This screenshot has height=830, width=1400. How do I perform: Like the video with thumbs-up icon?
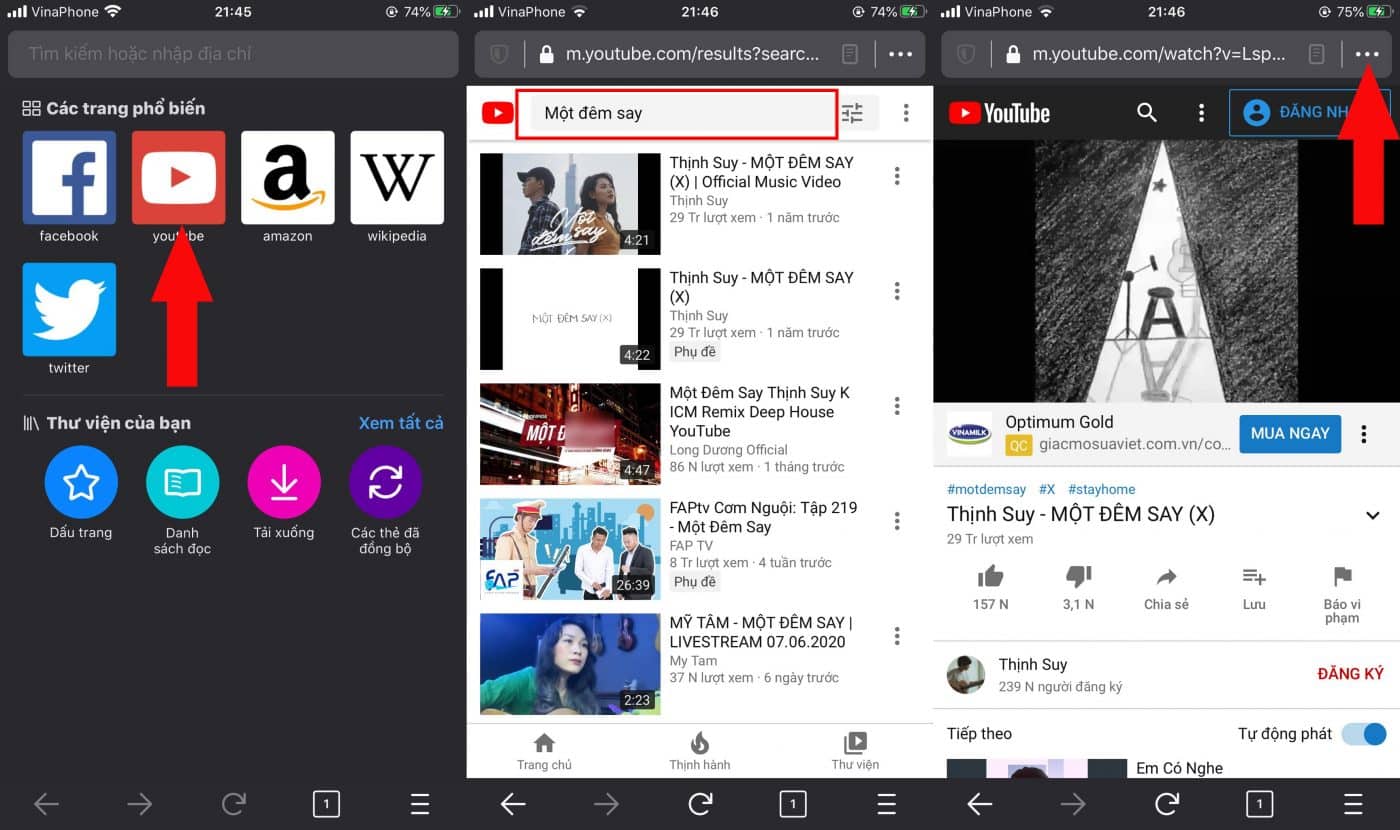tap(990, 577)
